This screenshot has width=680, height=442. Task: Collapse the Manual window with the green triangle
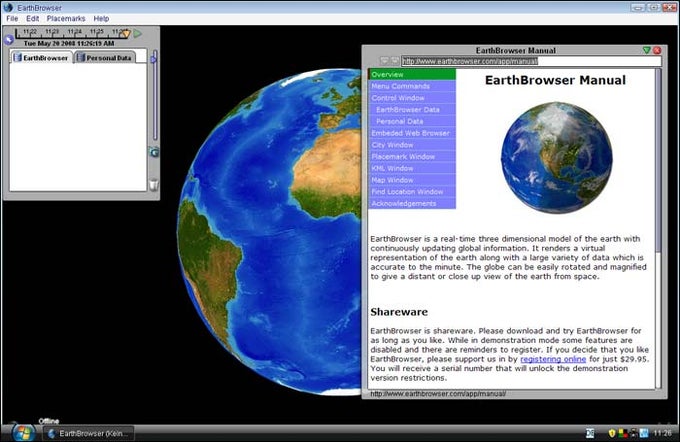click(647, 50)
